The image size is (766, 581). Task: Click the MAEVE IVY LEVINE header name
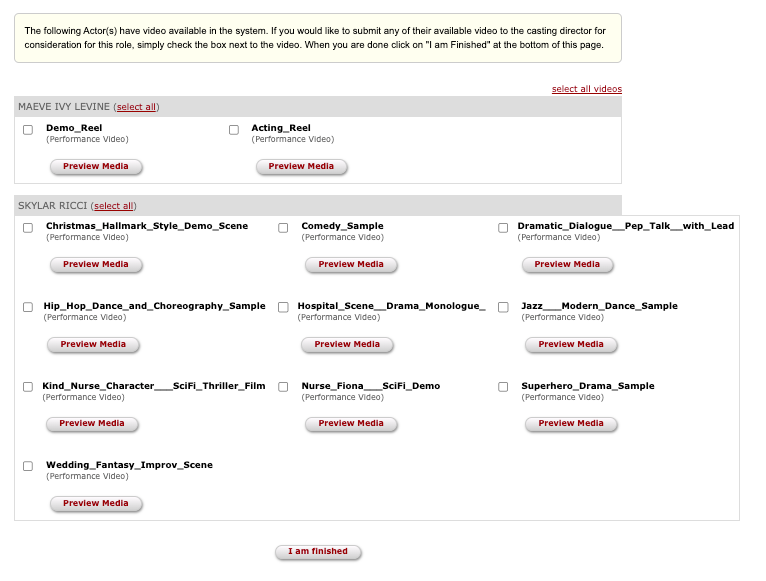click(x=64, y=107)
